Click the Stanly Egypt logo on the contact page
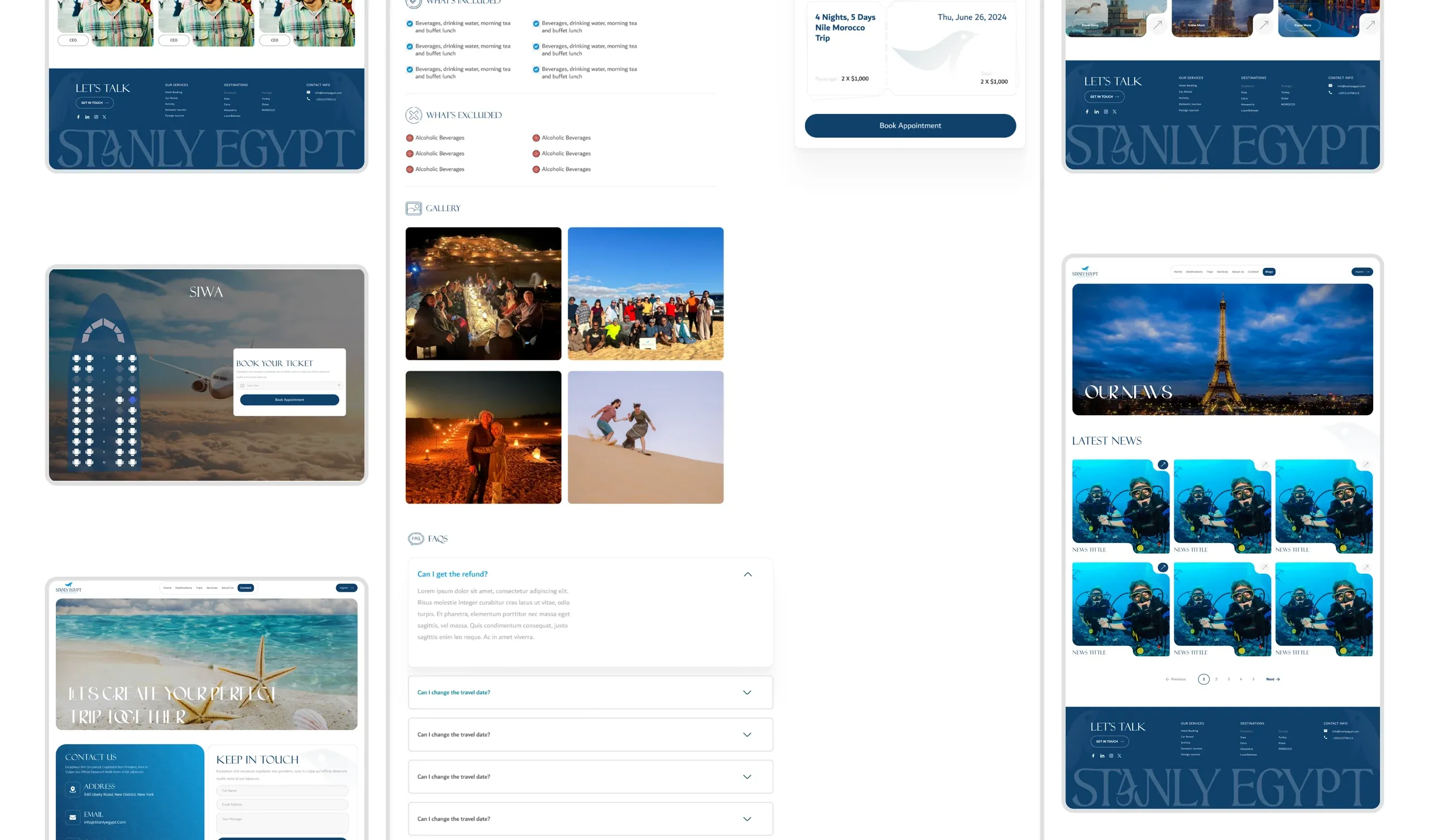This screenshot has width=1429, height=840. click(x=69, y=587)
